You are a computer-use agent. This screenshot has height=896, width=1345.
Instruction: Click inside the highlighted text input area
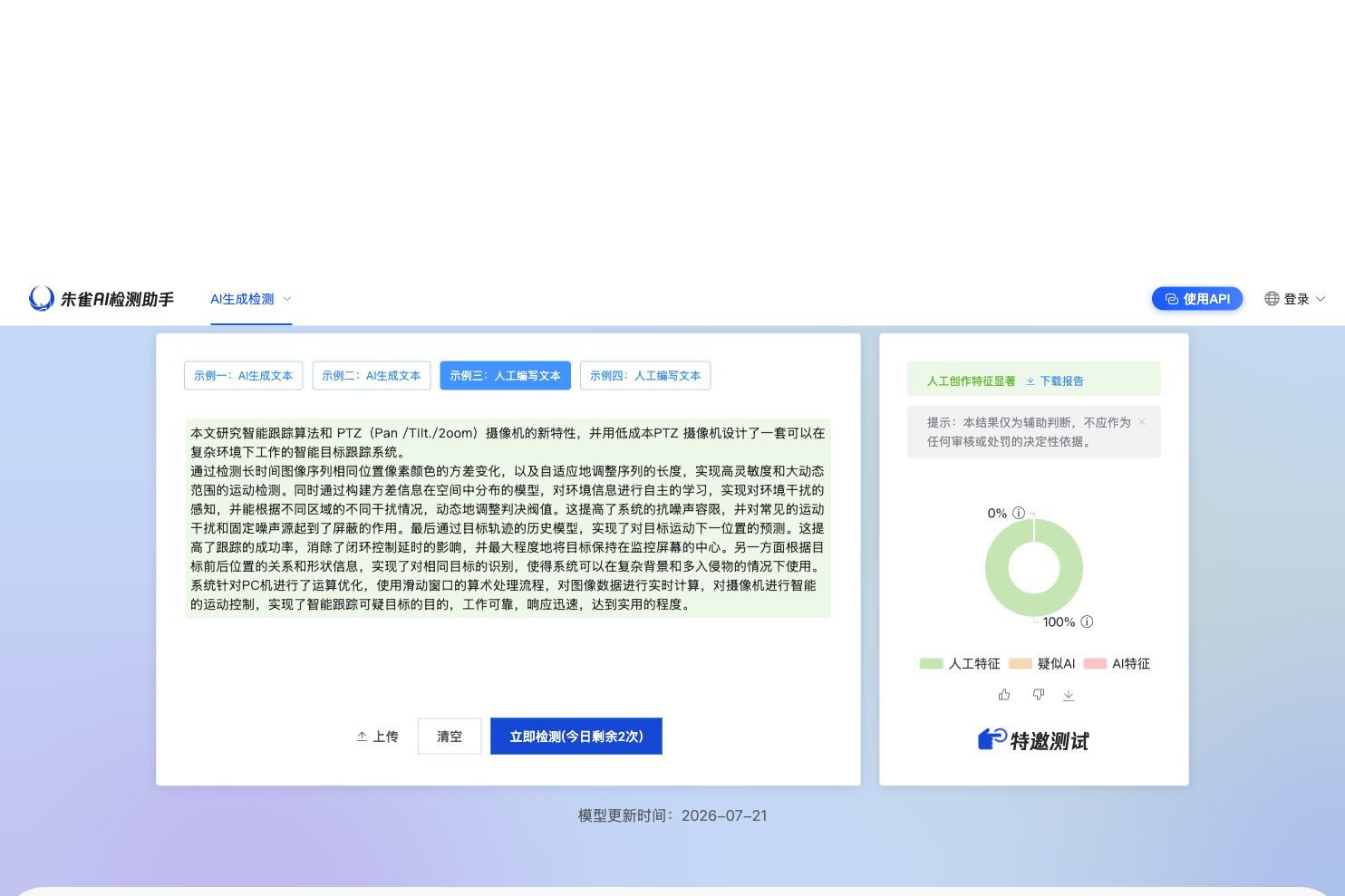508,519
